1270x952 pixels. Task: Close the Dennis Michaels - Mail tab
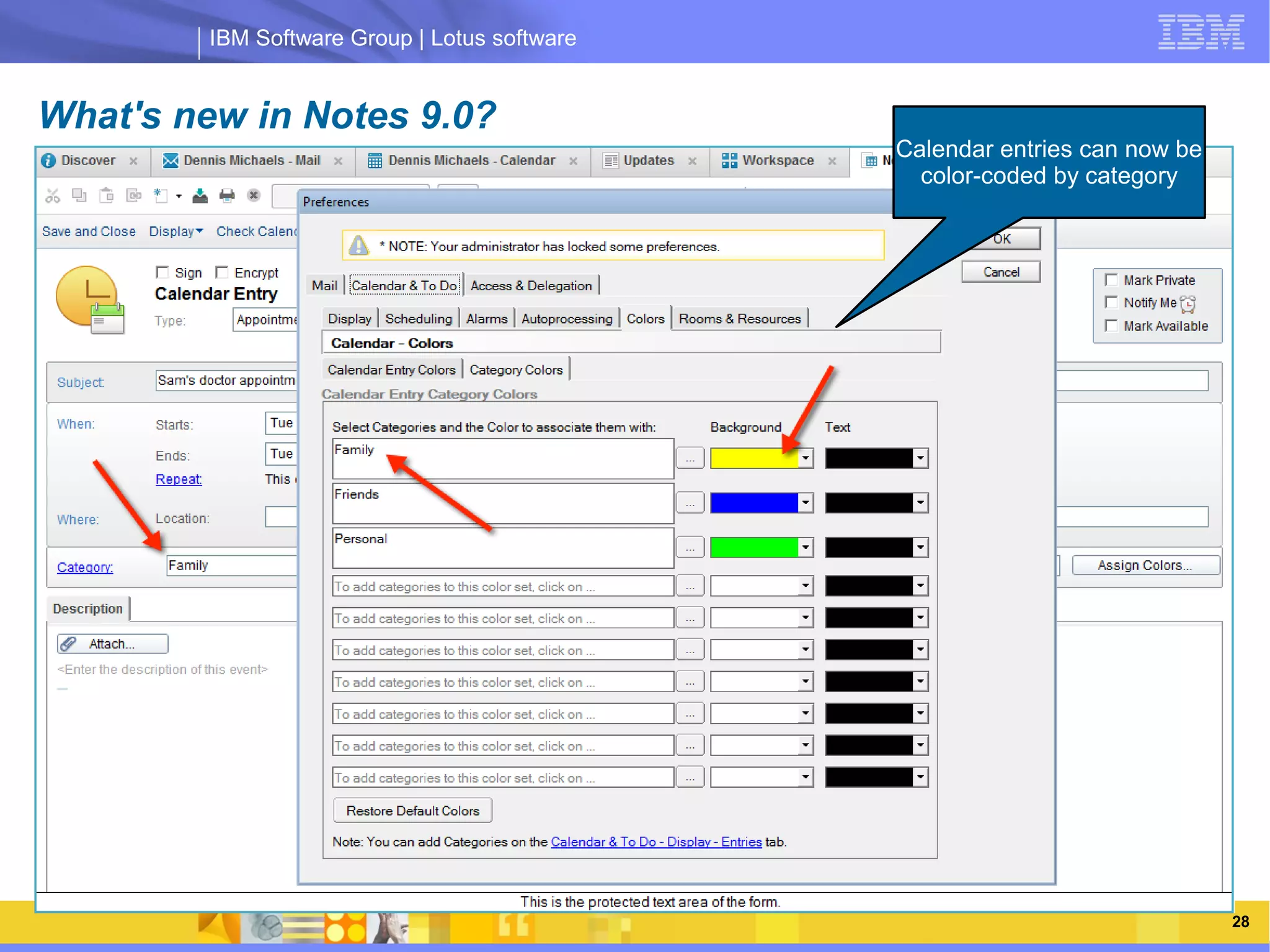pos(338,161)
